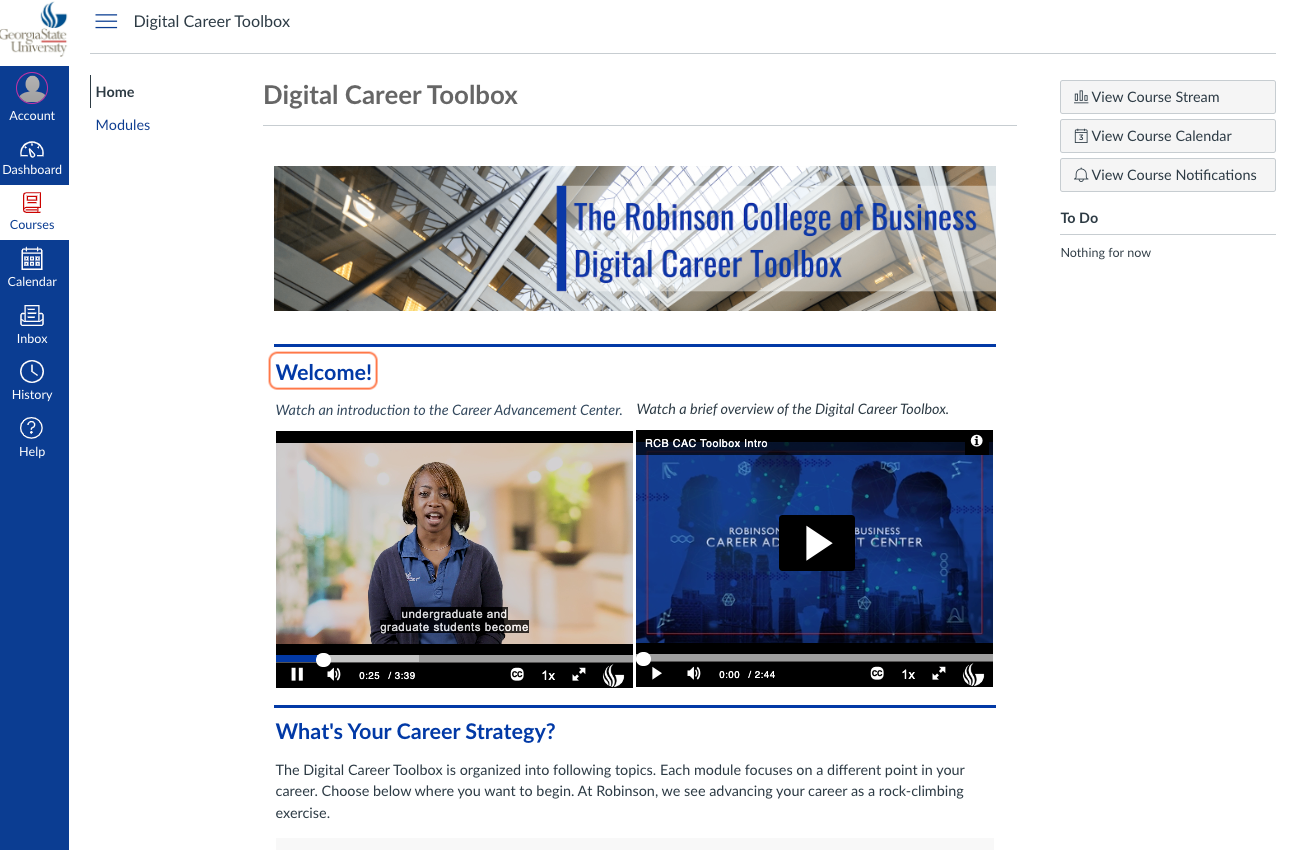Open the Modules page
Image resolution: width=1311 pixels, height=850 pixels.
123,125
